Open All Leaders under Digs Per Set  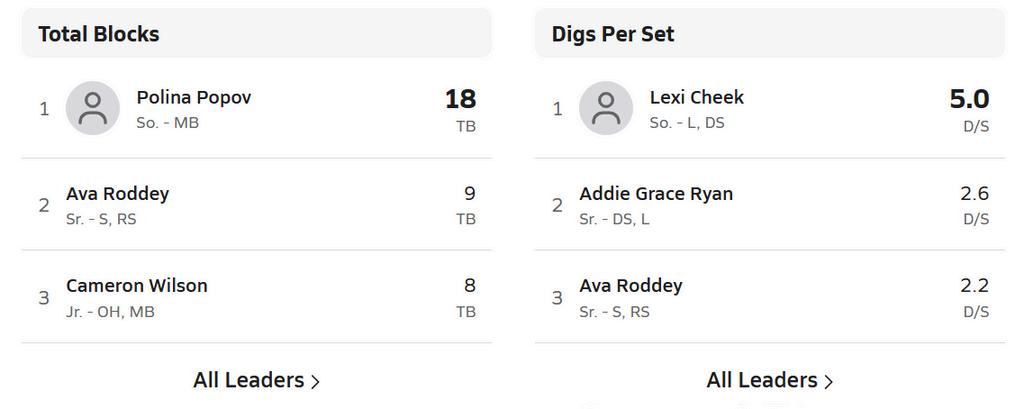[x=762, y=380]
